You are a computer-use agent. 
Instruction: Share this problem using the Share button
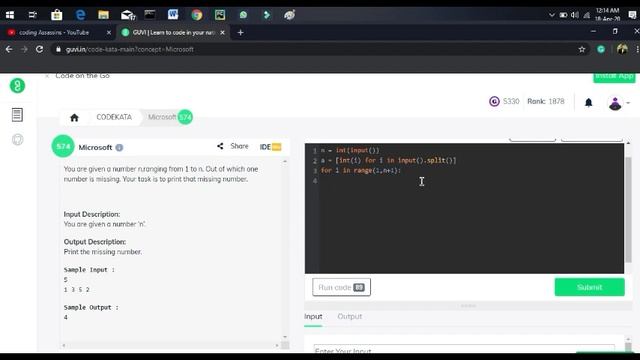click(233, 146)
